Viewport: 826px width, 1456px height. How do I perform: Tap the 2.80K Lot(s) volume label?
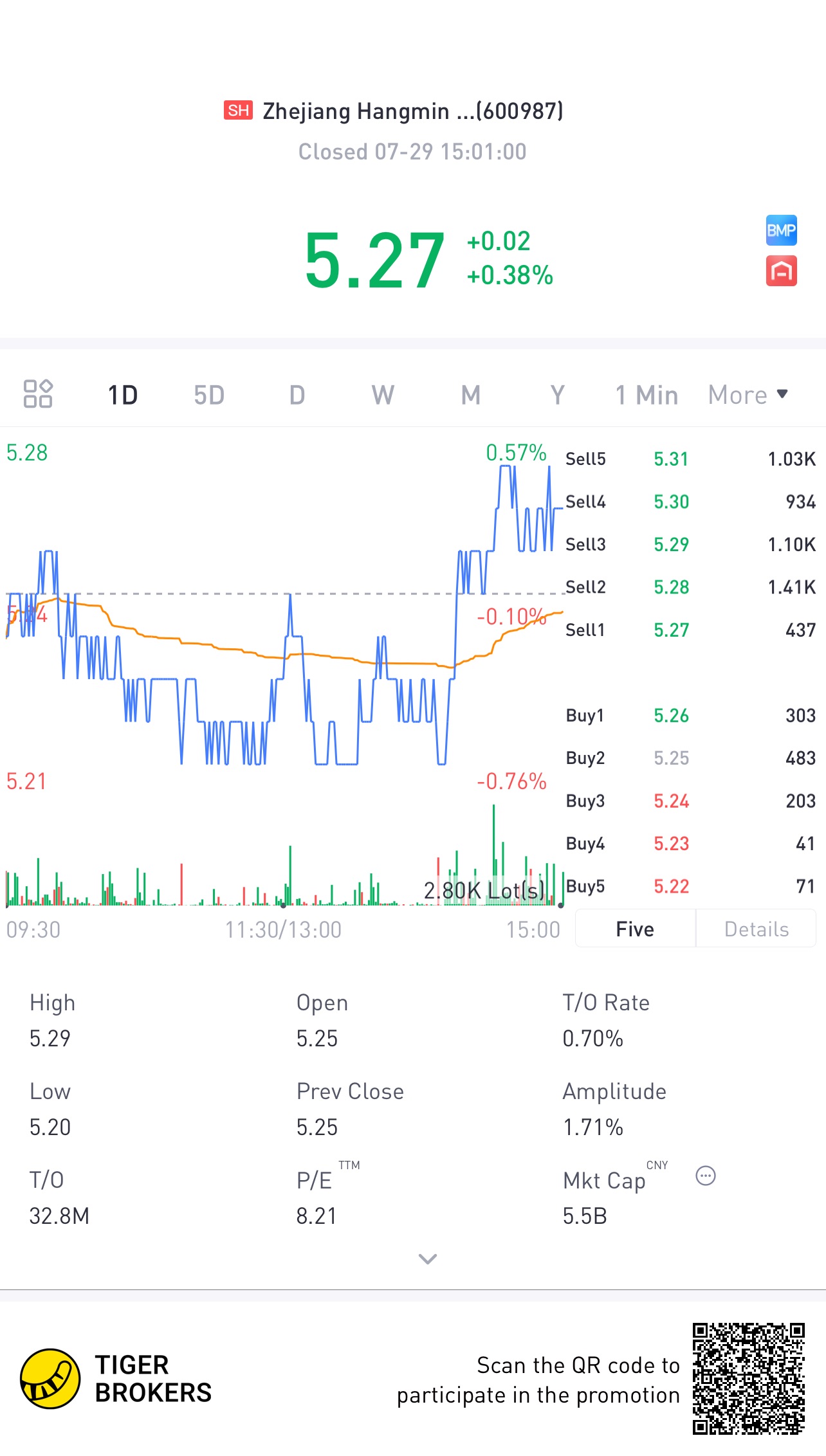point(484,891)
